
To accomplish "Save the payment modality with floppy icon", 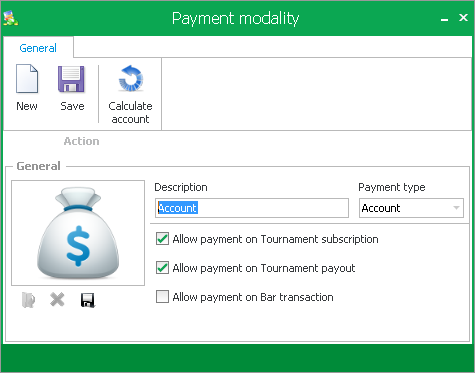I will point(71,79).
